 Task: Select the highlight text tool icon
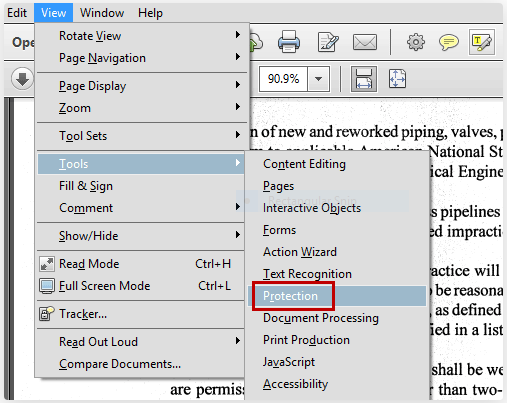[482, 42]
